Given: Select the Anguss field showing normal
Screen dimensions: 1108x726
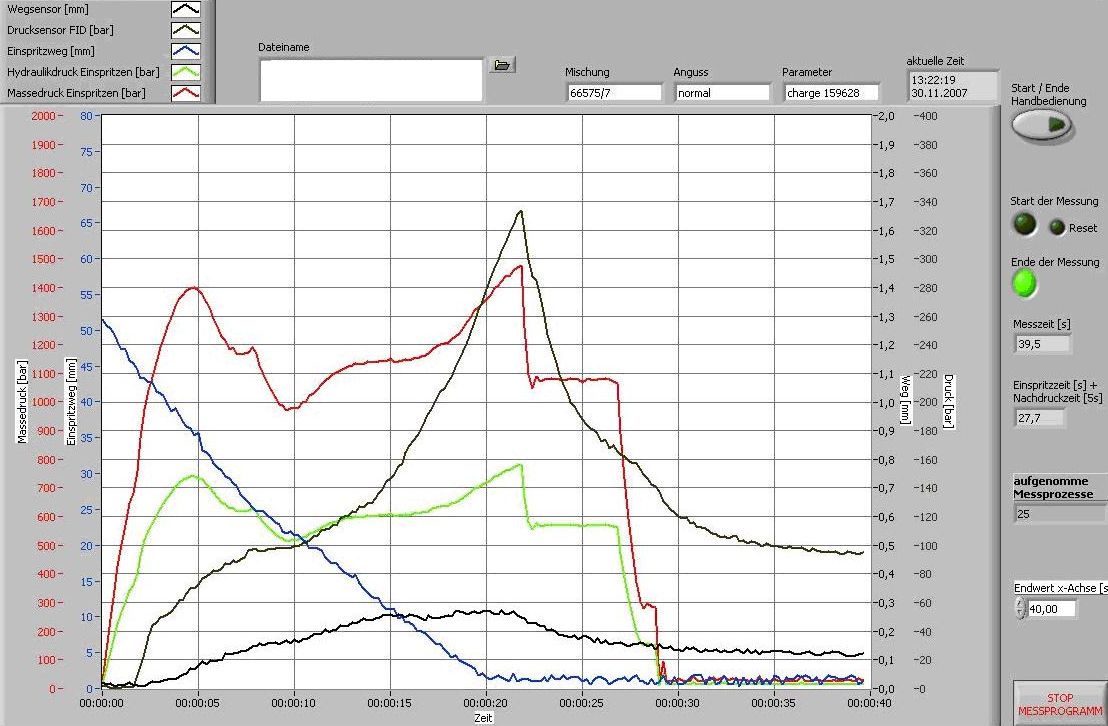Looking at the screenshot, I should [722, 93].
